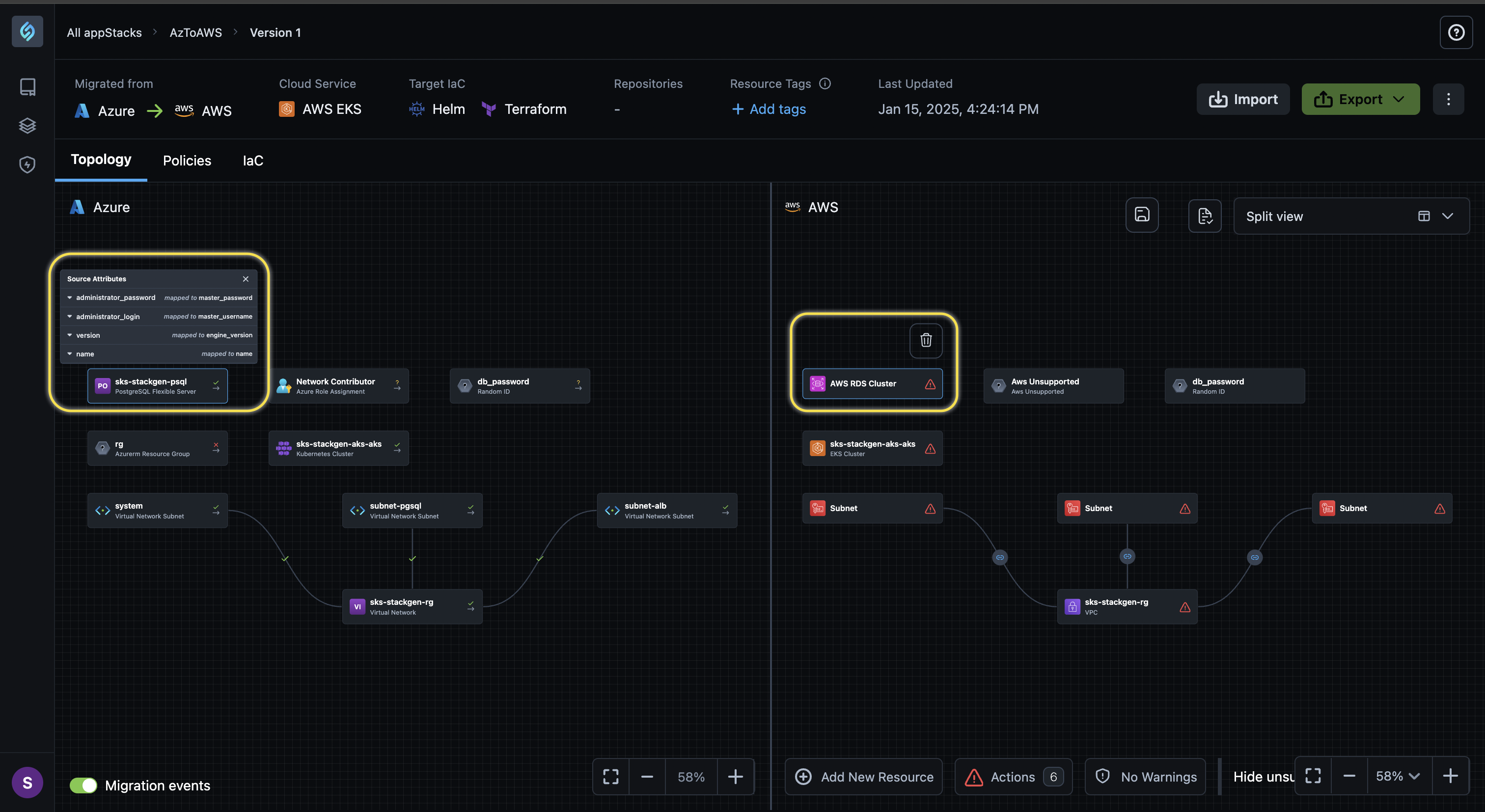Image resolution: width=1485 pixels, height=812 pixels.
Task: Click the link icon on the right subnet connection
Action: 1254,557
